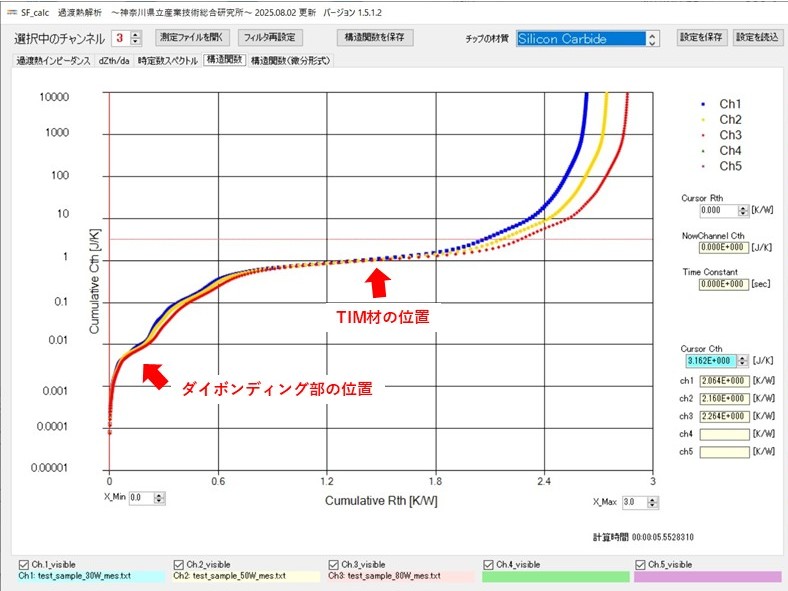Click the Cursor Cth value field
788x591 pixels.
[x=711, y=361]
